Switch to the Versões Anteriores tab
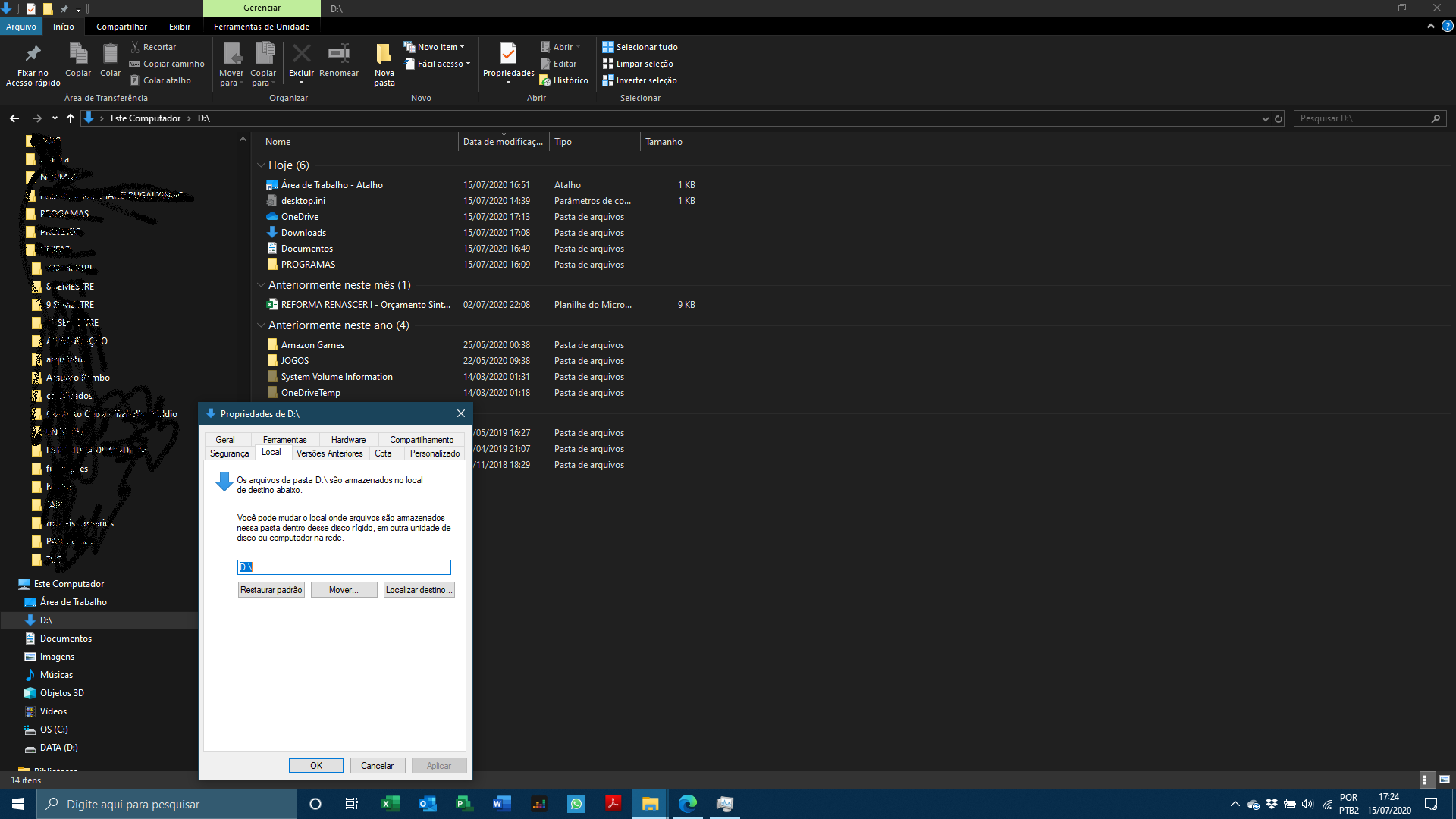This screenshot has width=1456, height=819. (329, 454)
